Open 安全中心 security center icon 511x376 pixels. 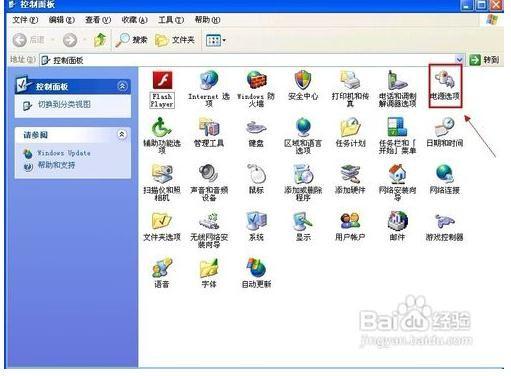click(303, 86)
